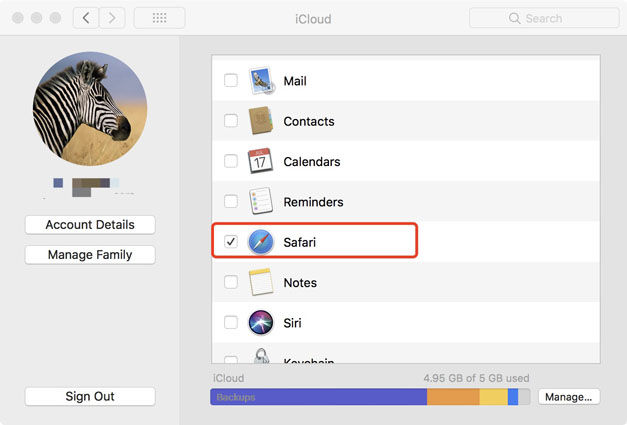Image resolution: width=627 pixels, height=425 pixels.
Task: Click the zebra profile picture
Action: tap(90, 109)
